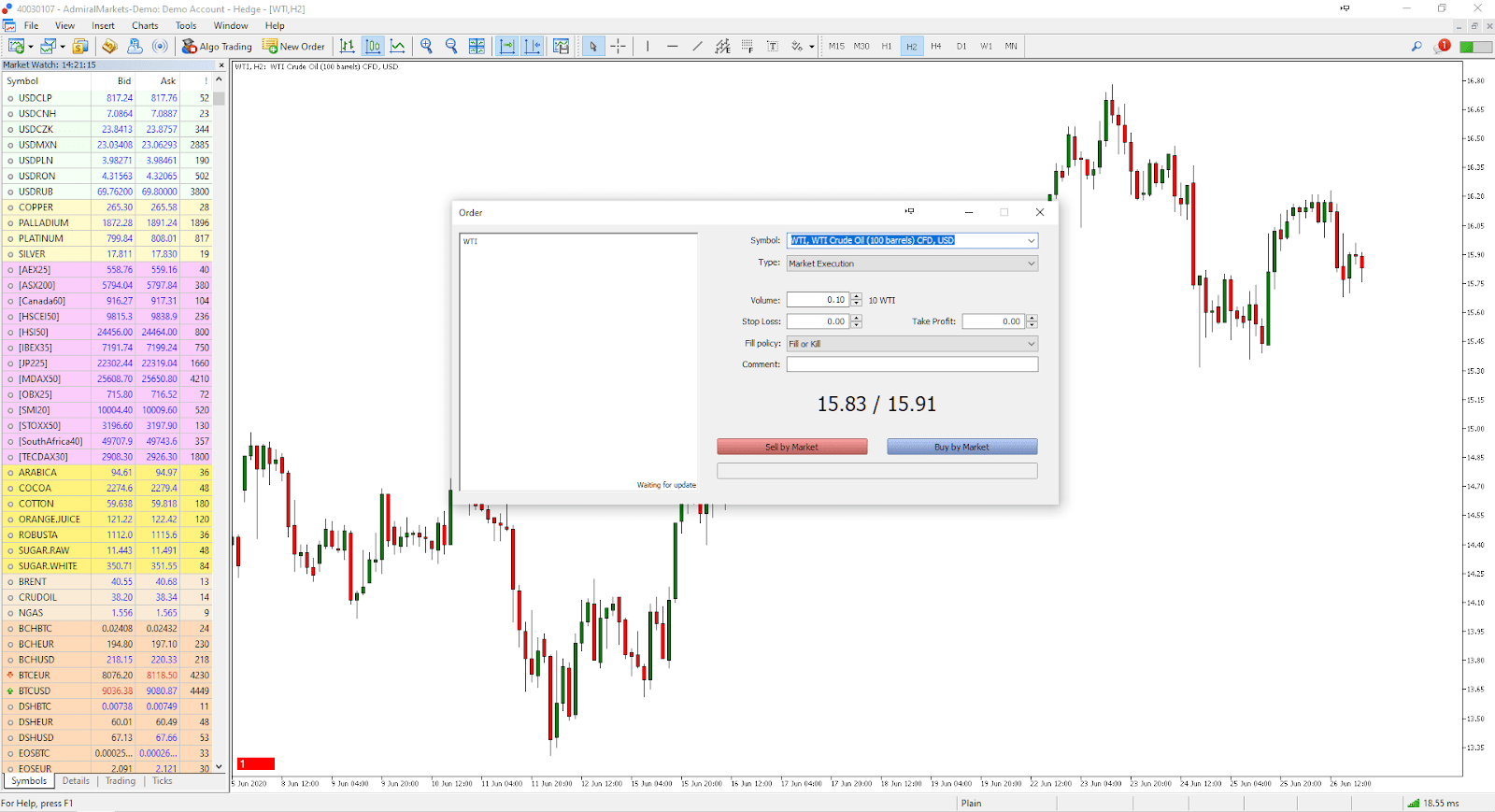Open the View menu
The image size is (1495, 812).
[x=64, y=25]
